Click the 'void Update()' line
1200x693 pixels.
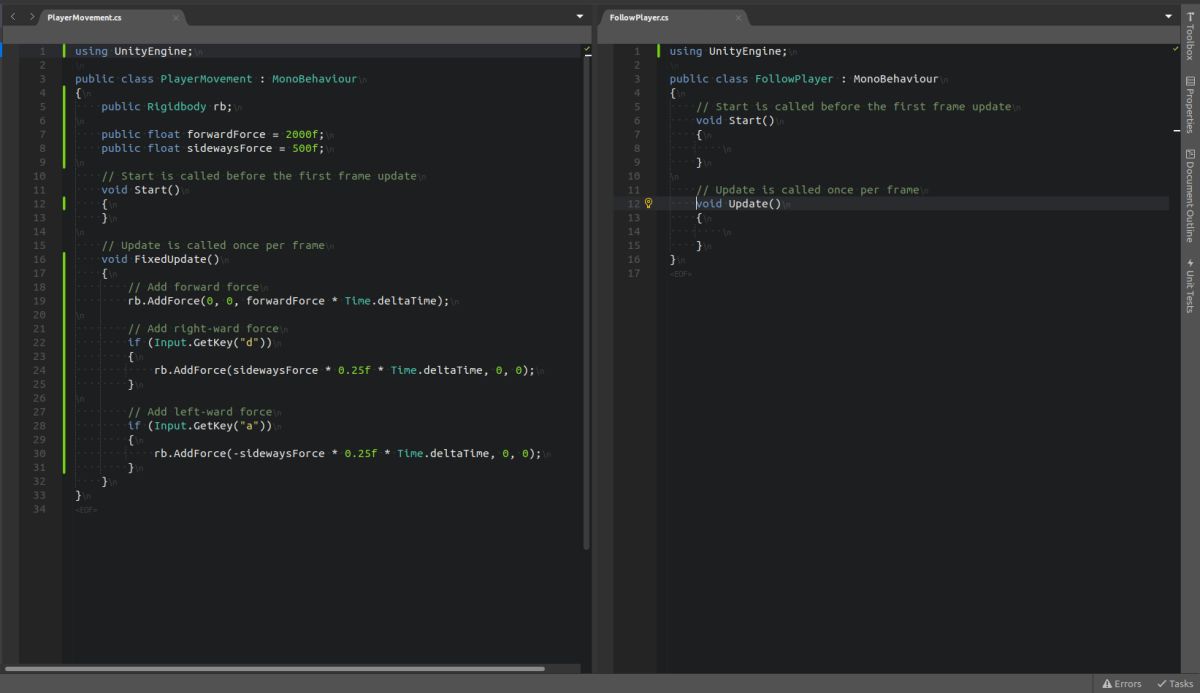coord(738,203)
